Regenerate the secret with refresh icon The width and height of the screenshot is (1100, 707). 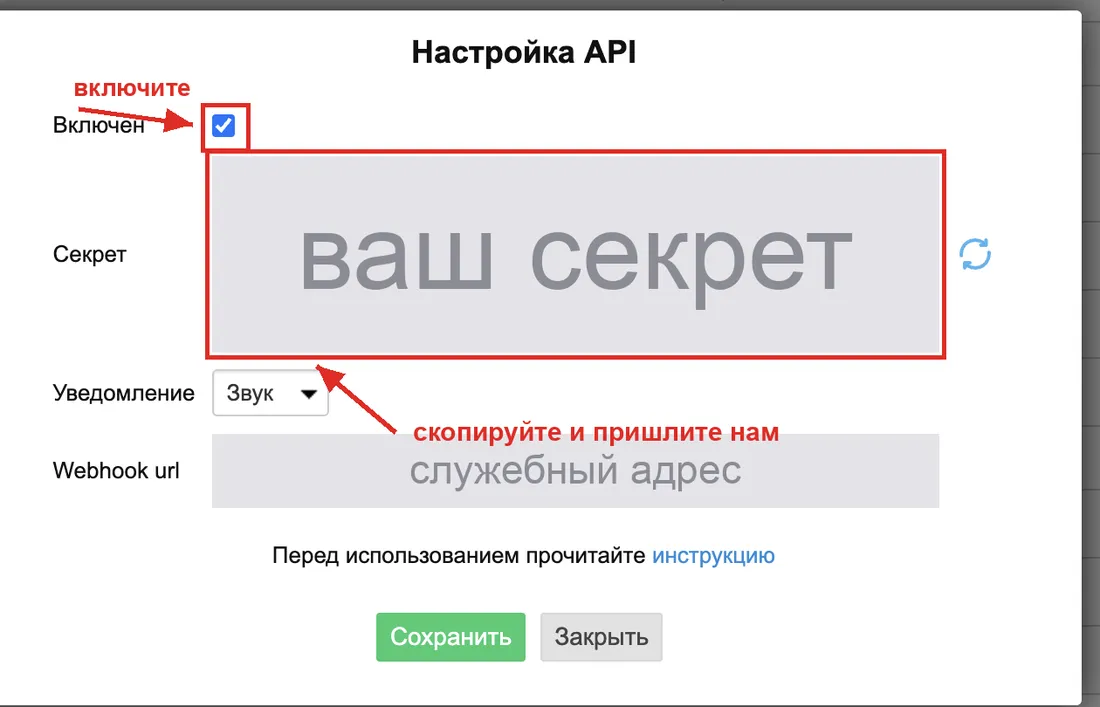975,254
